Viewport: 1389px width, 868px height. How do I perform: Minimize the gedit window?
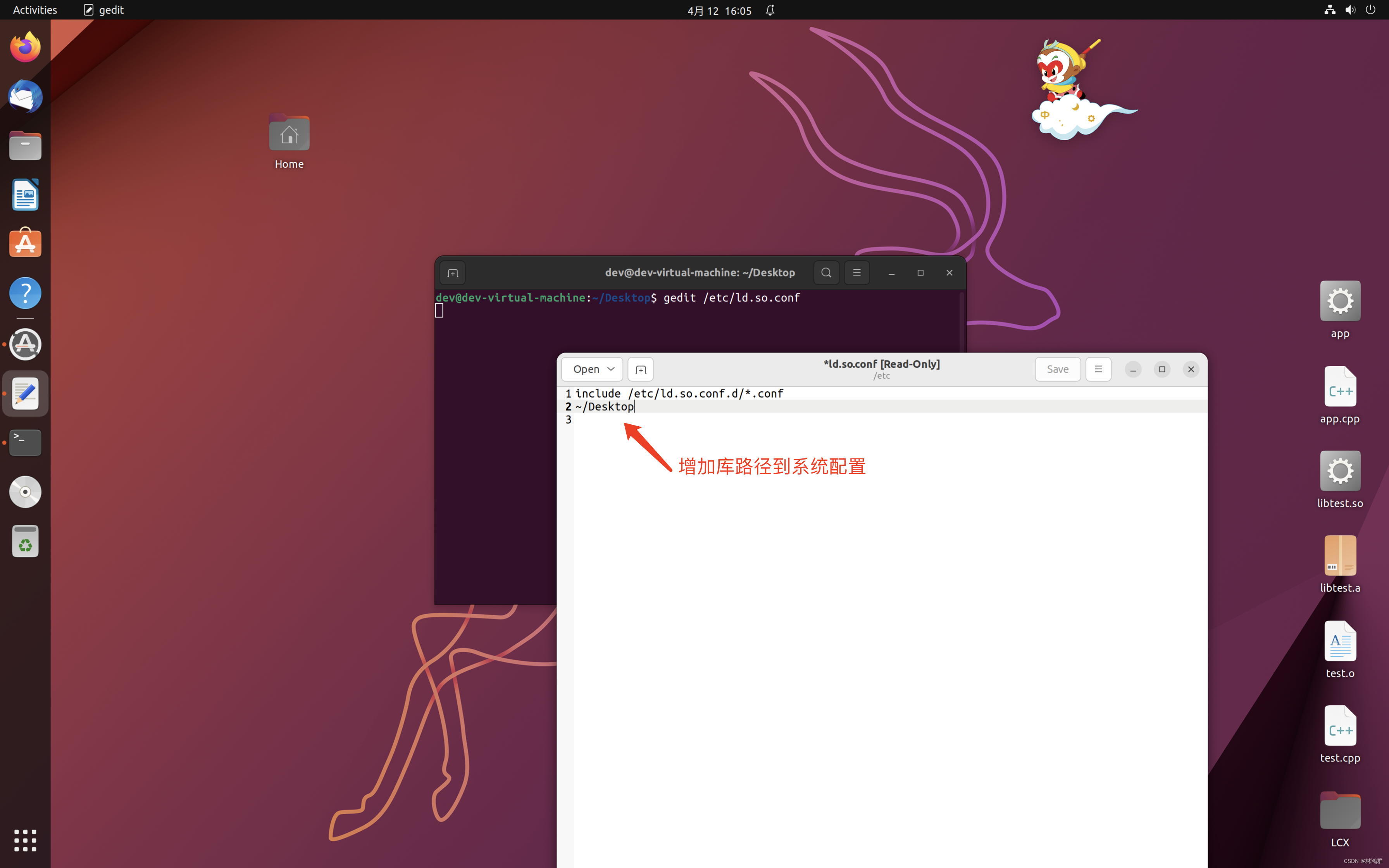coord(1133,369)
